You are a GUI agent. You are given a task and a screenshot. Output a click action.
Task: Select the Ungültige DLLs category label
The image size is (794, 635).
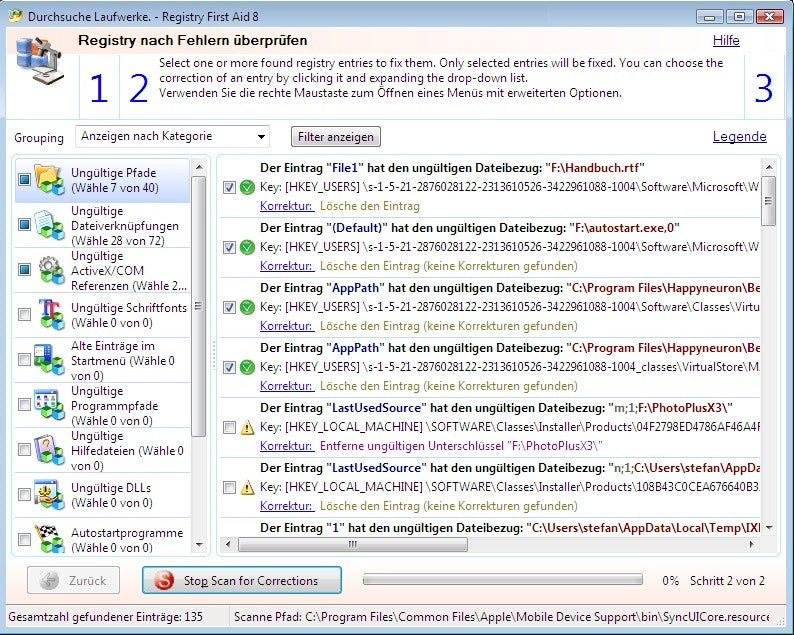pyautogui.click(x=111, y=495)
